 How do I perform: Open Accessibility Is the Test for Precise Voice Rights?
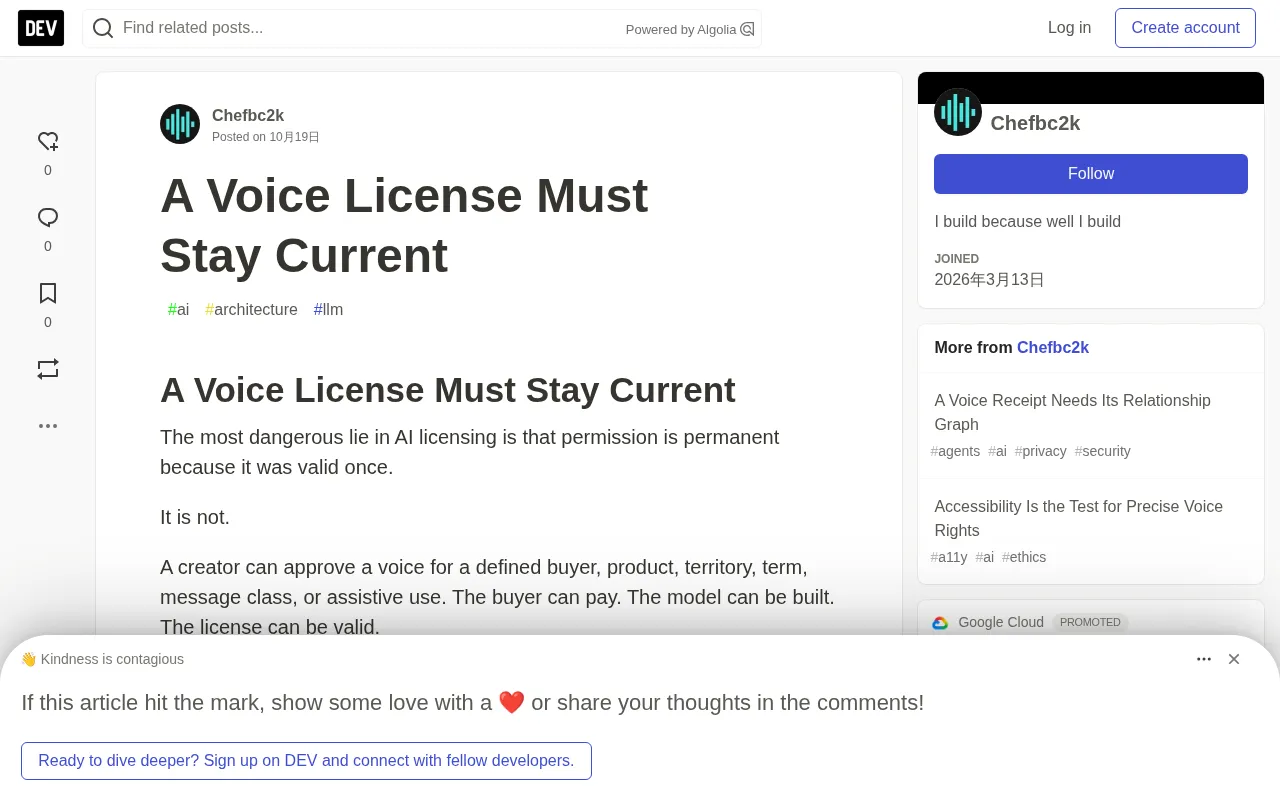point(1078,518)
